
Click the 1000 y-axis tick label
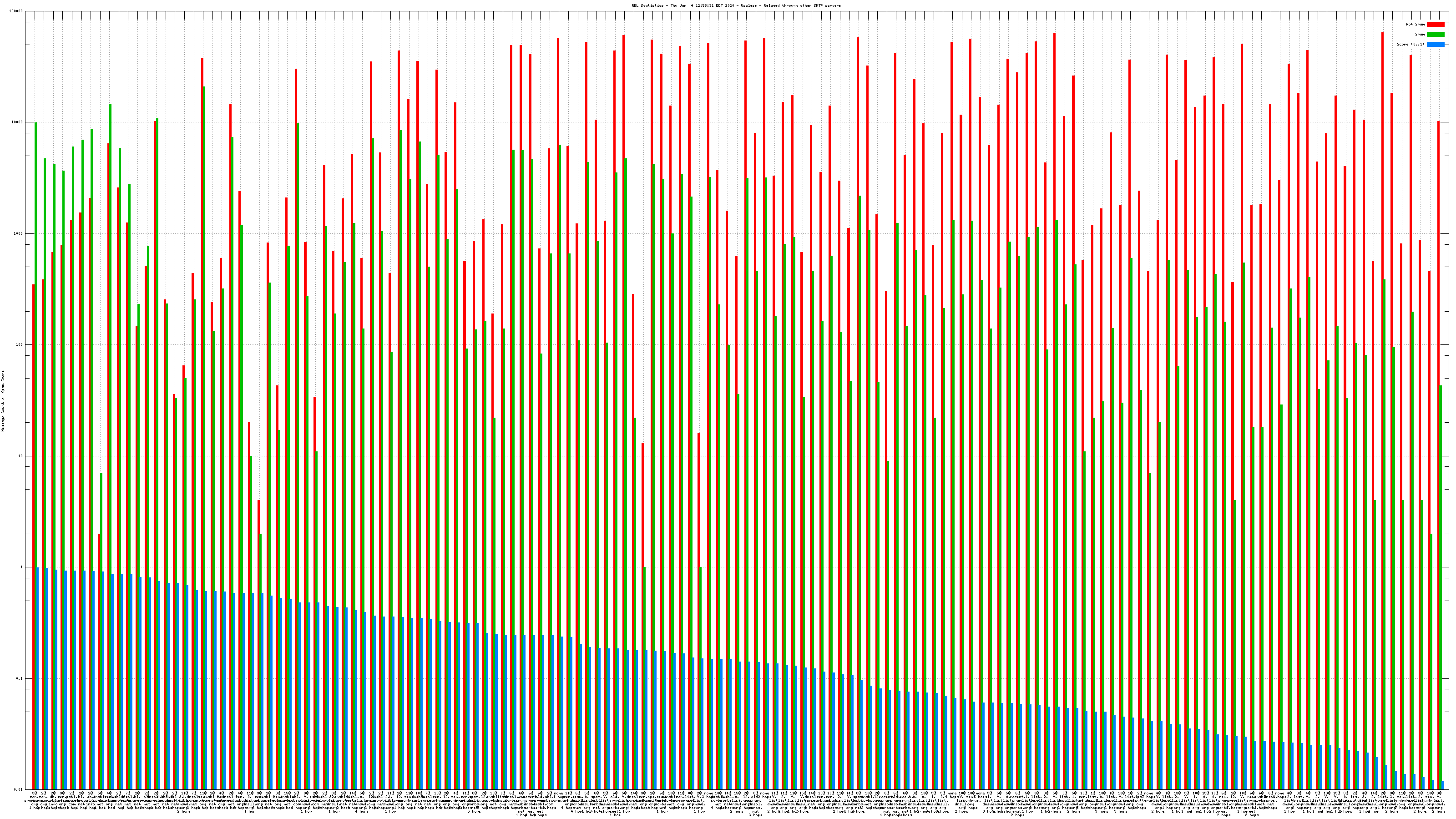[x=19, y=233]
